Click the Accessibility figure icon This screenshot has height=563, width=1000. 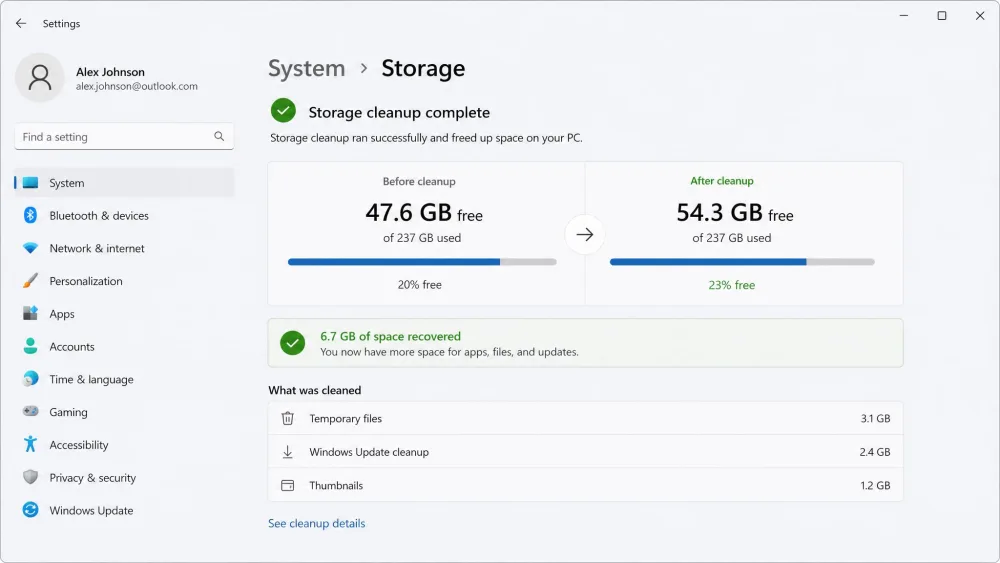point(30,444)
